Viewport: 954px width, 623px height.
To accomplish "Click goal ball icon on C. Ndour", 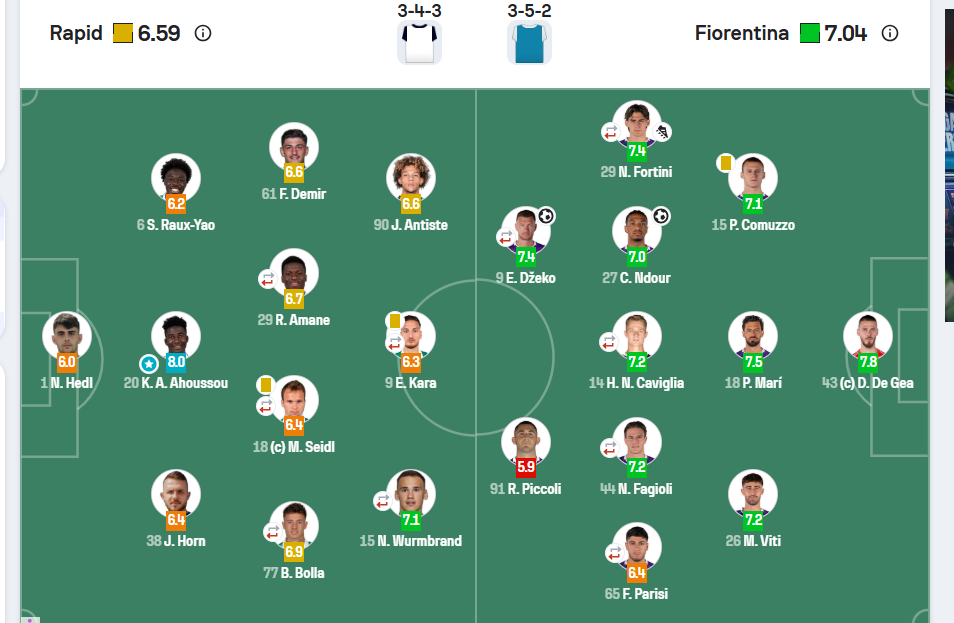I will (661, 215).
